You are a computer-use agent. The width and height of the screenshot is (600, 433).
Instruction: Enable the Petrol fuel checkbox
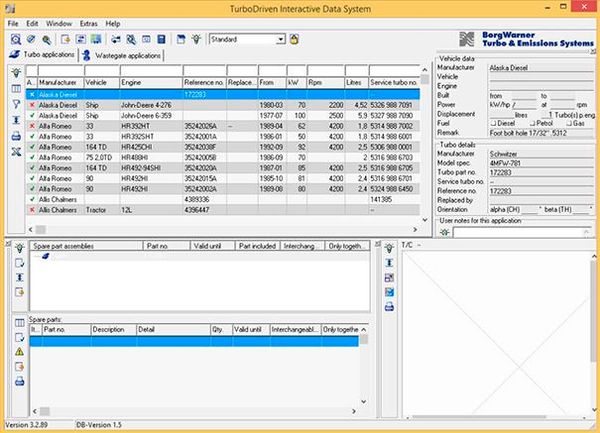coord(532,123)
